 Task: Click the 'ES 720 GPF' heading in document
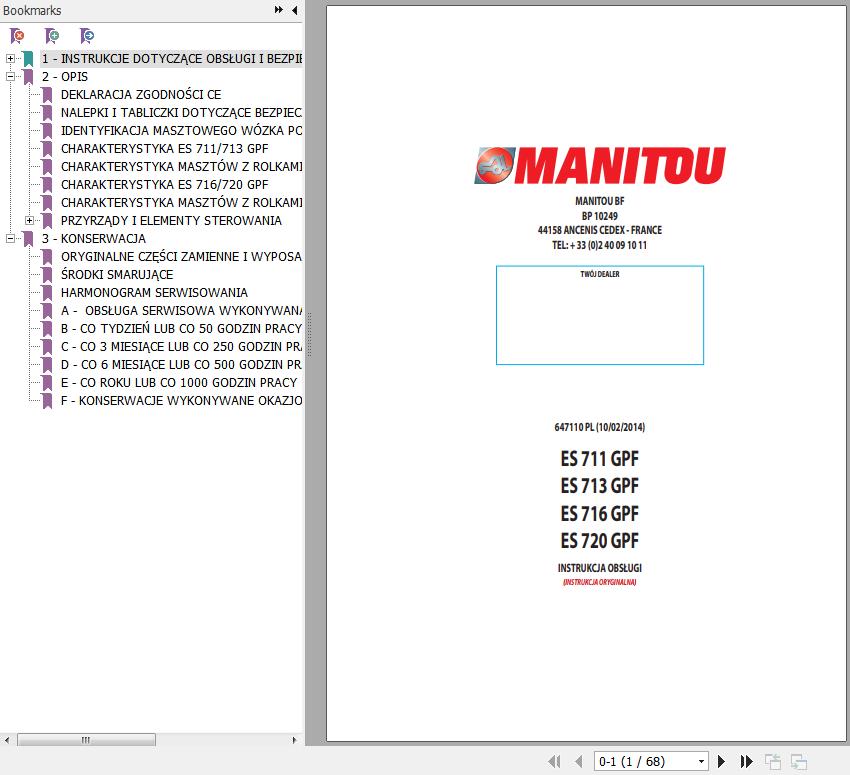coord(600,541)
